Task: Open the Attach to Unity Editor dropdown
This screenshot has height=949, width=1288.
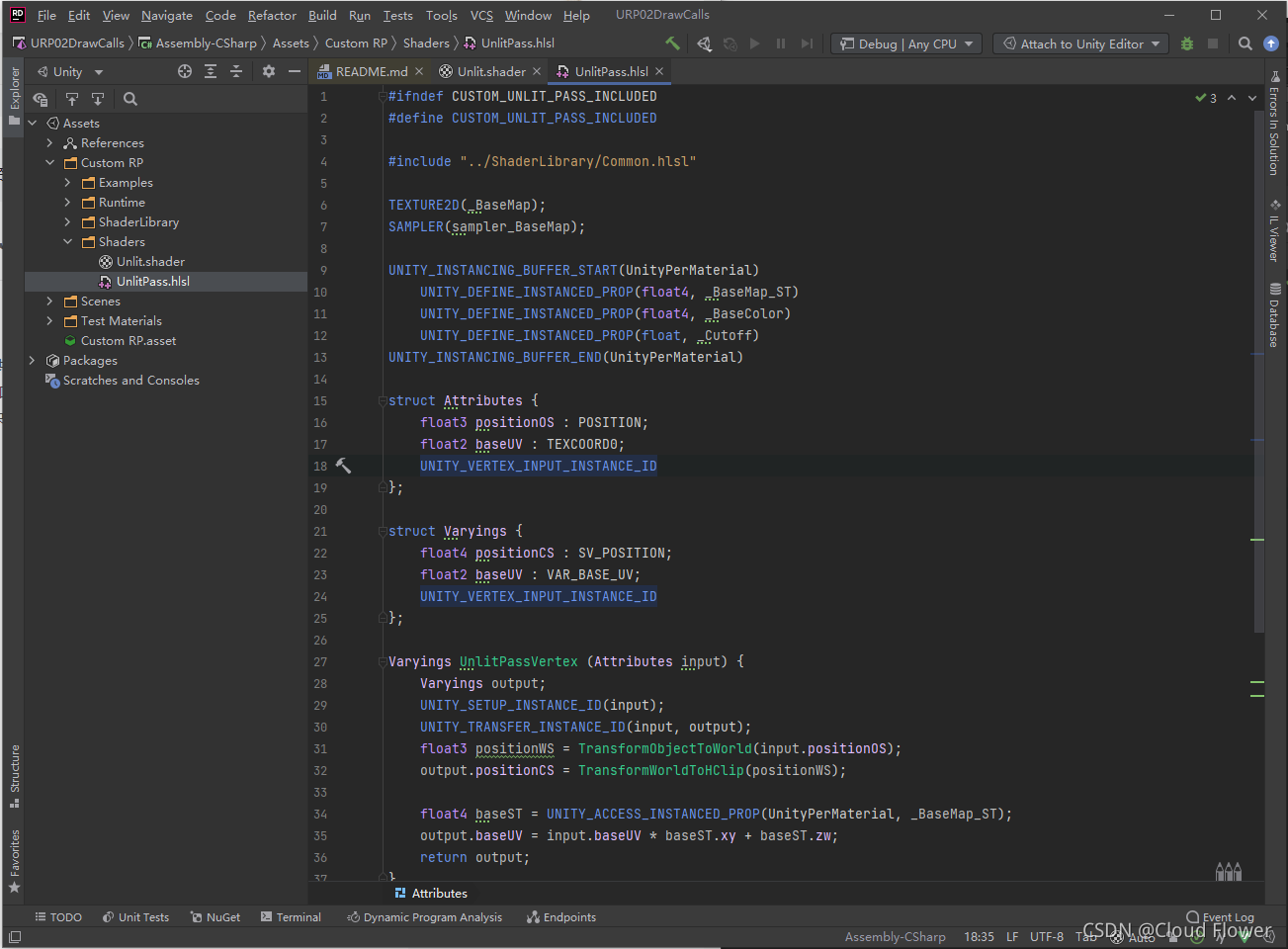Action: (1079, 43)
